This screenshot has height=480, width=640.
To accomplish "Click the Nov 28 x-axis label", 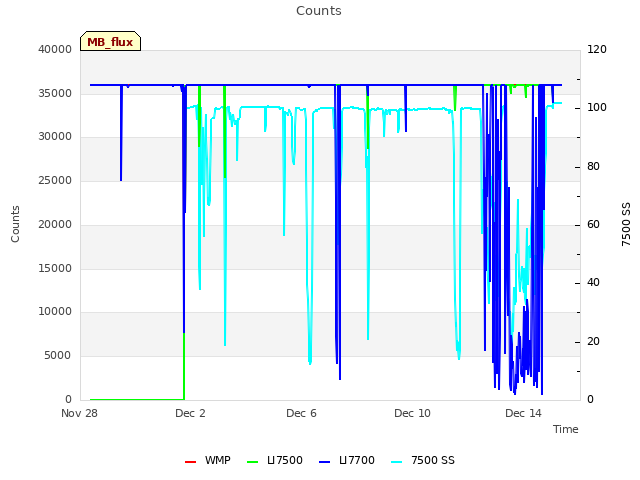I will tap(80, 413).
